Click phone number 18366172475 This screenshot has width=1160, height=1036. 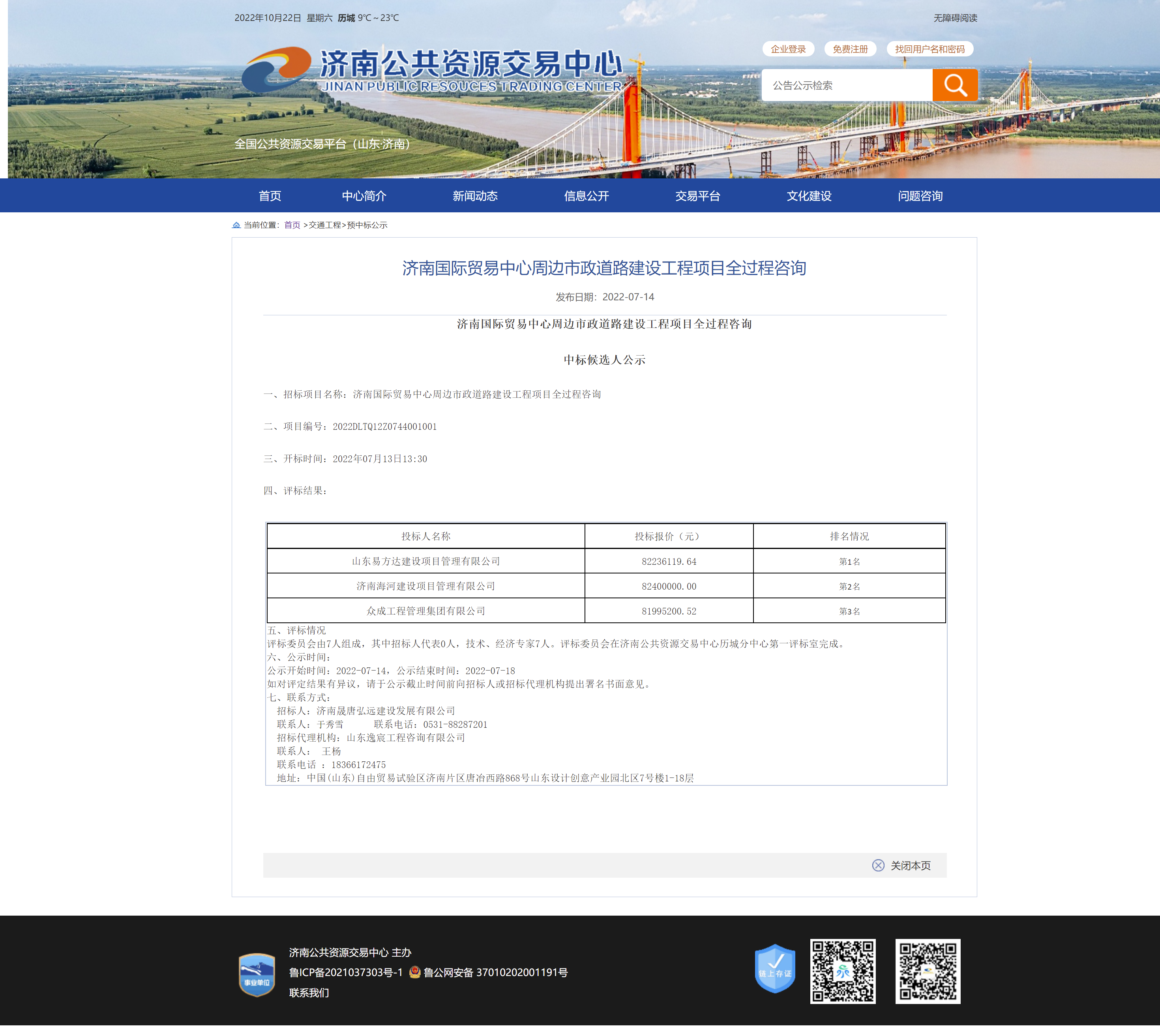(359, 764)
